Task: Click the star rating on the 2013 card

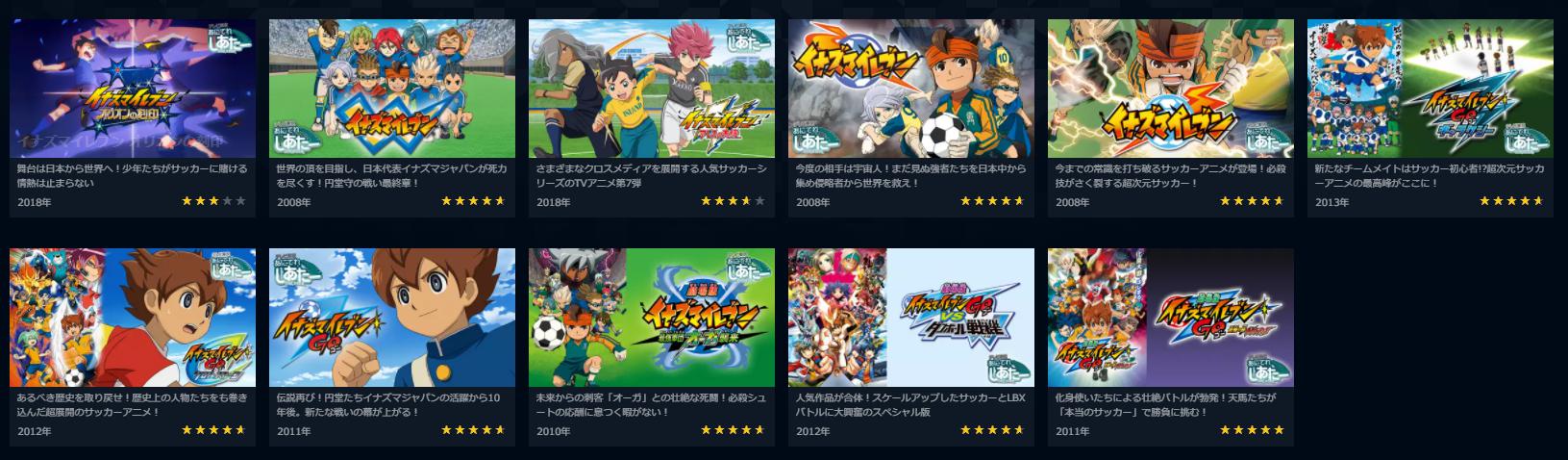Action: pyautogui.click(x=1511, y=201)
